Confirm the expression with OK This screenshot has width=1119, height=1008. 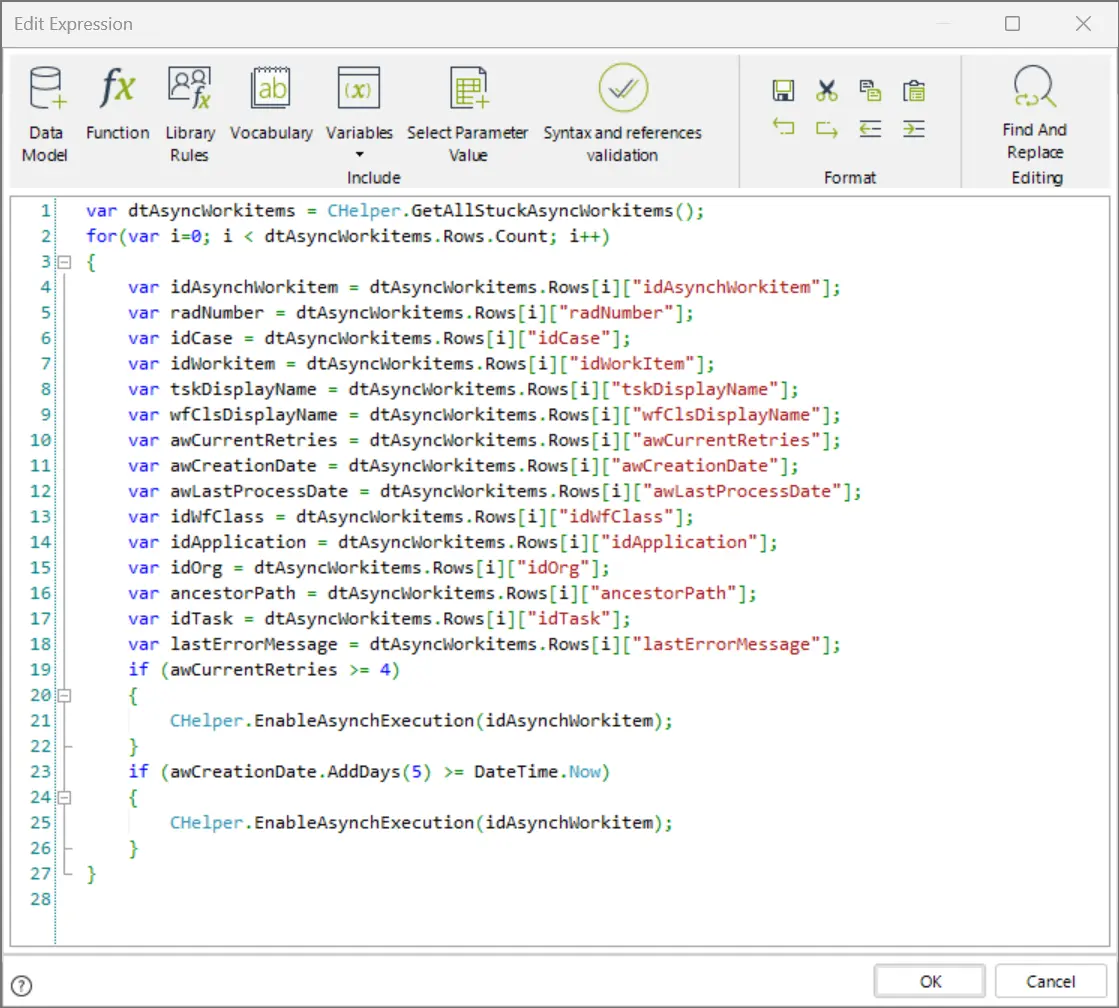930,982
